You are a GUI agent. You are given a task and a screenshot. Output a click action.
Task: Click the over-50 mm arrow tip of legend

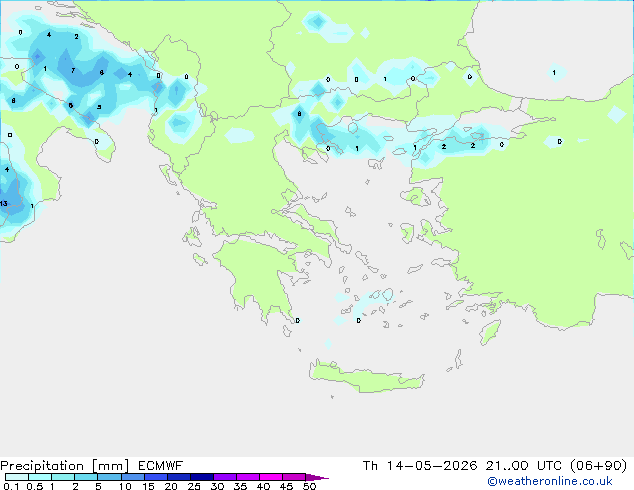pyautogui.click(x=317, y=477)
